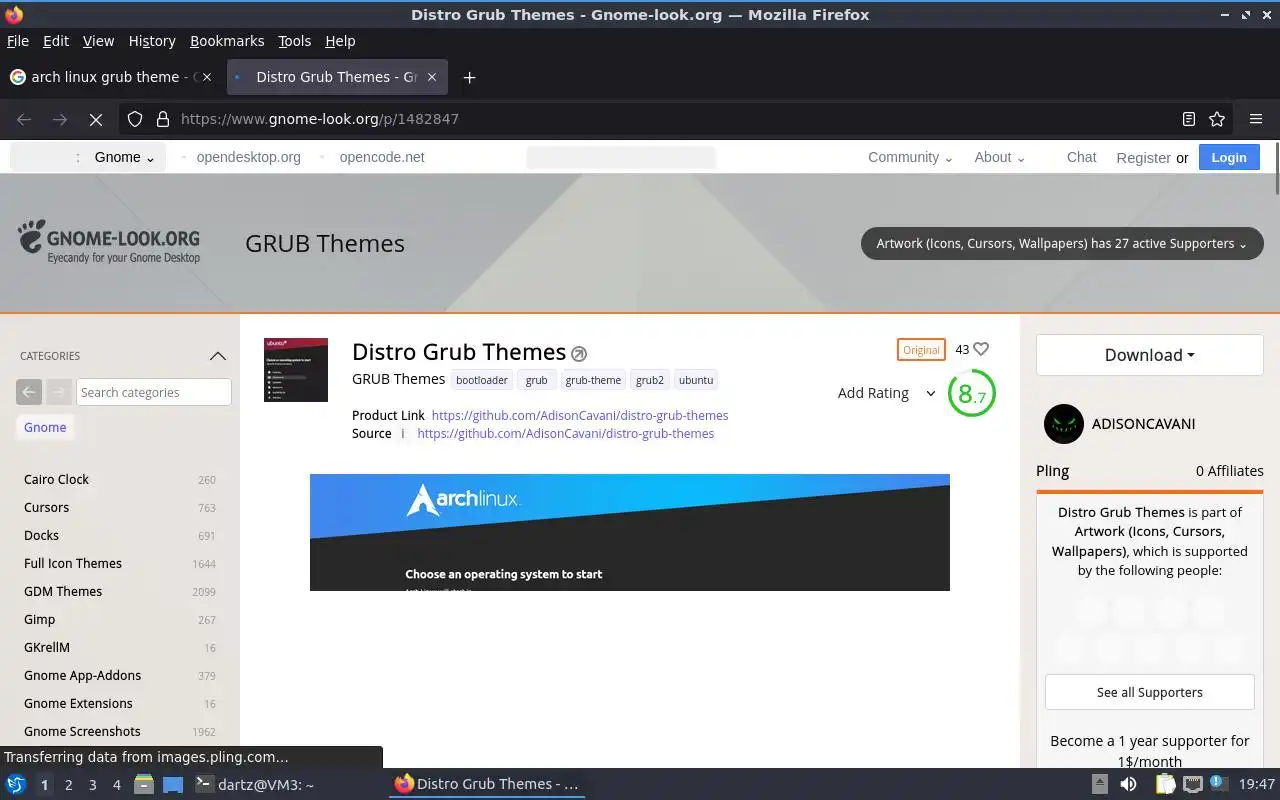
Task: Expand the hidden tray items arrow
Action: tap(1099, 784)
